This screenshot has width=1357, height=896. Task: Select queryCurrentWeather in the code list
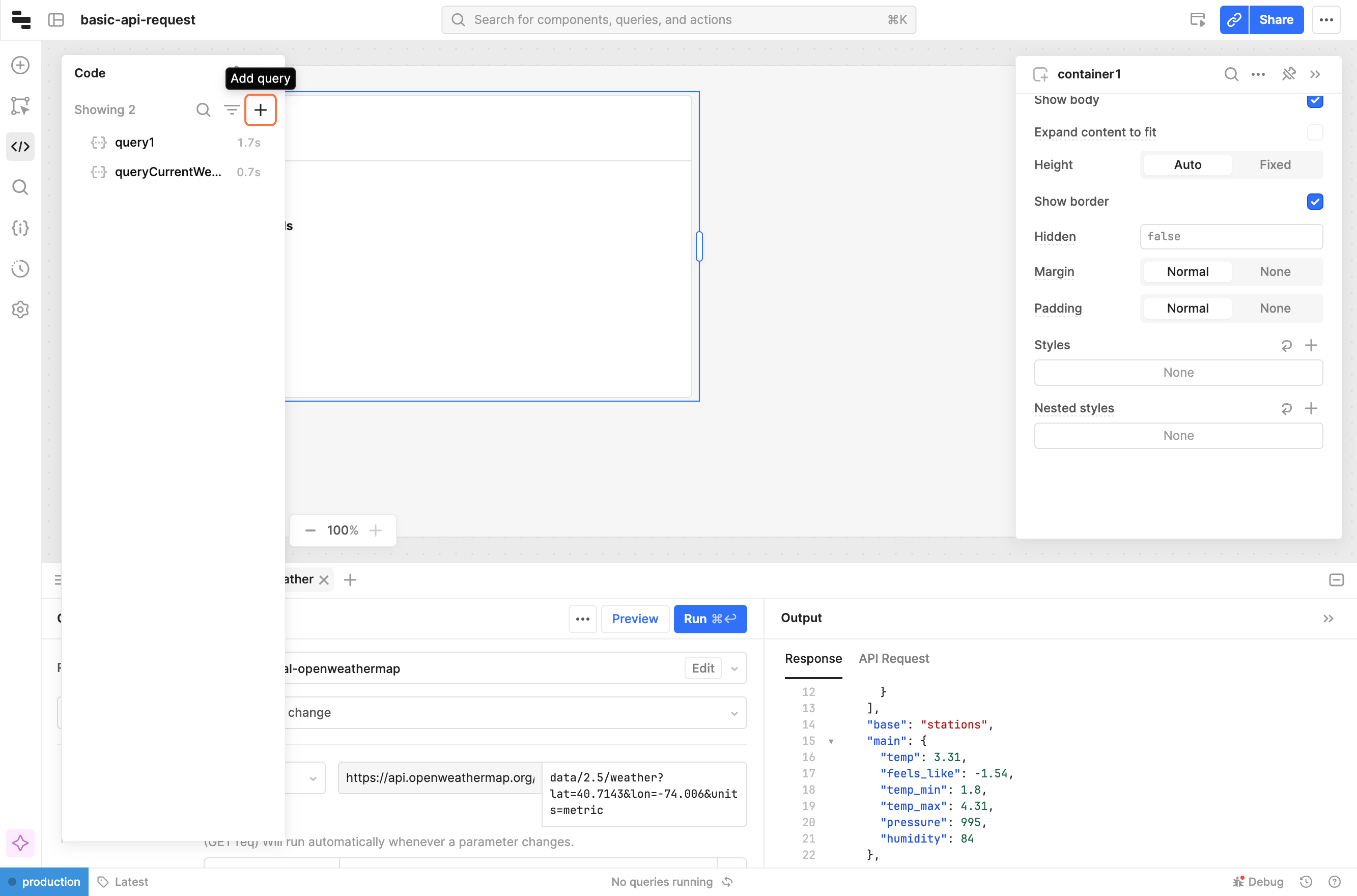point(167,172)
